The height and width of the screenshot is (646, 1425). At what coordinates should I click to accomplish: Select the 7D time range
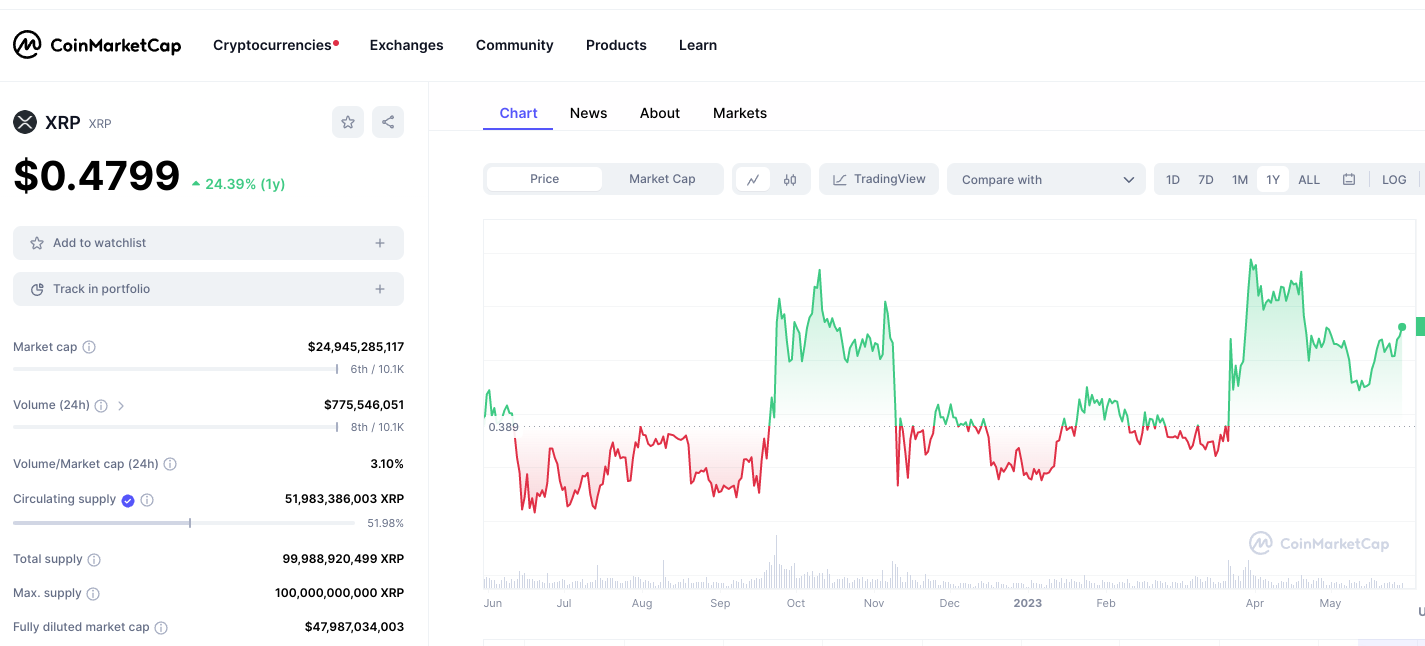[1206, 180]
